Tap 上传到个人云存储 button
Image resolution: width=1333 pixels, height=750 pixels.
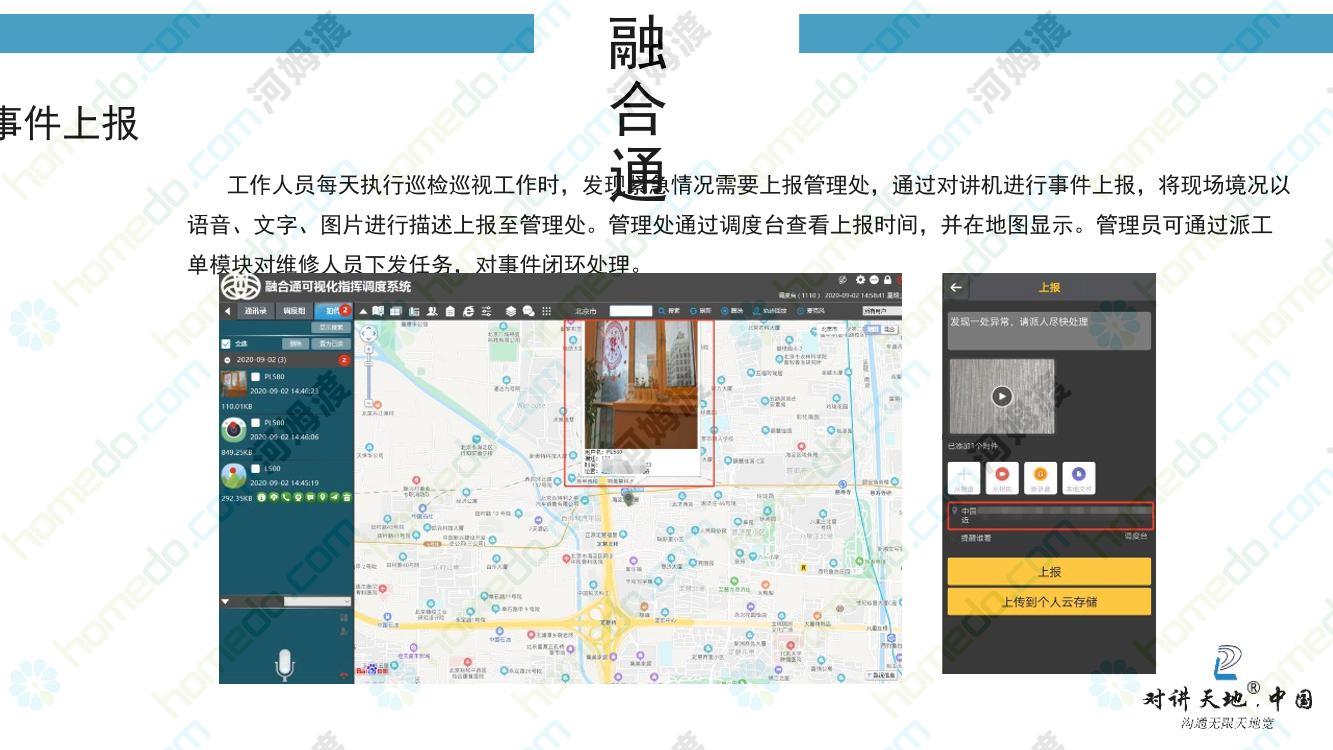pyautogui.click(x=1049, y=602)
